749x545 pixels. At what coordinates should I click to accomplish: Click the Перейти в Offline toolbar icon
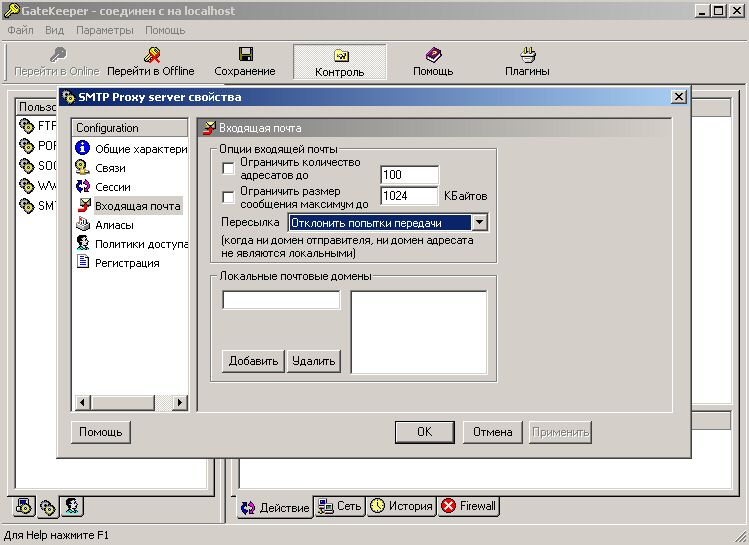[x=152, y=55]
